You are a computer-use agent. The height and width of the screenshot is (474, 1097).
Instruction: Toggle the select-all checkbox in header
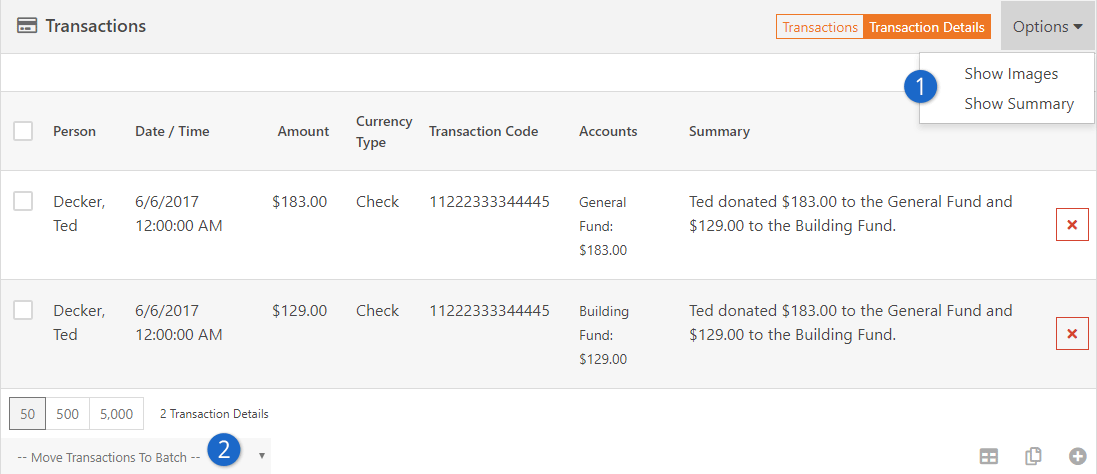[x=23, y=131]
